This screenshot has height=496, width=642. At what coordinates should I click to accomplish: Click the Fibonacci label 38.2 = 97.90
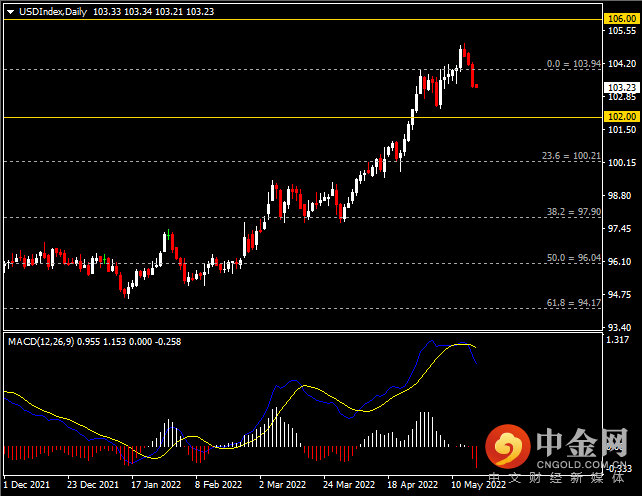(574, 212)
